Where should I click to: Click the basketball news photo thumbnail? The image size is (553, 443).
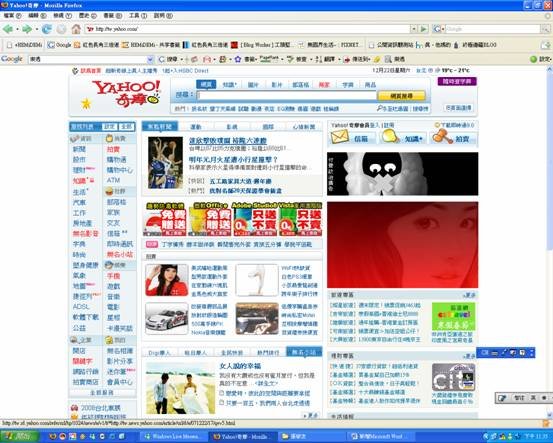[x=165, y=163]
